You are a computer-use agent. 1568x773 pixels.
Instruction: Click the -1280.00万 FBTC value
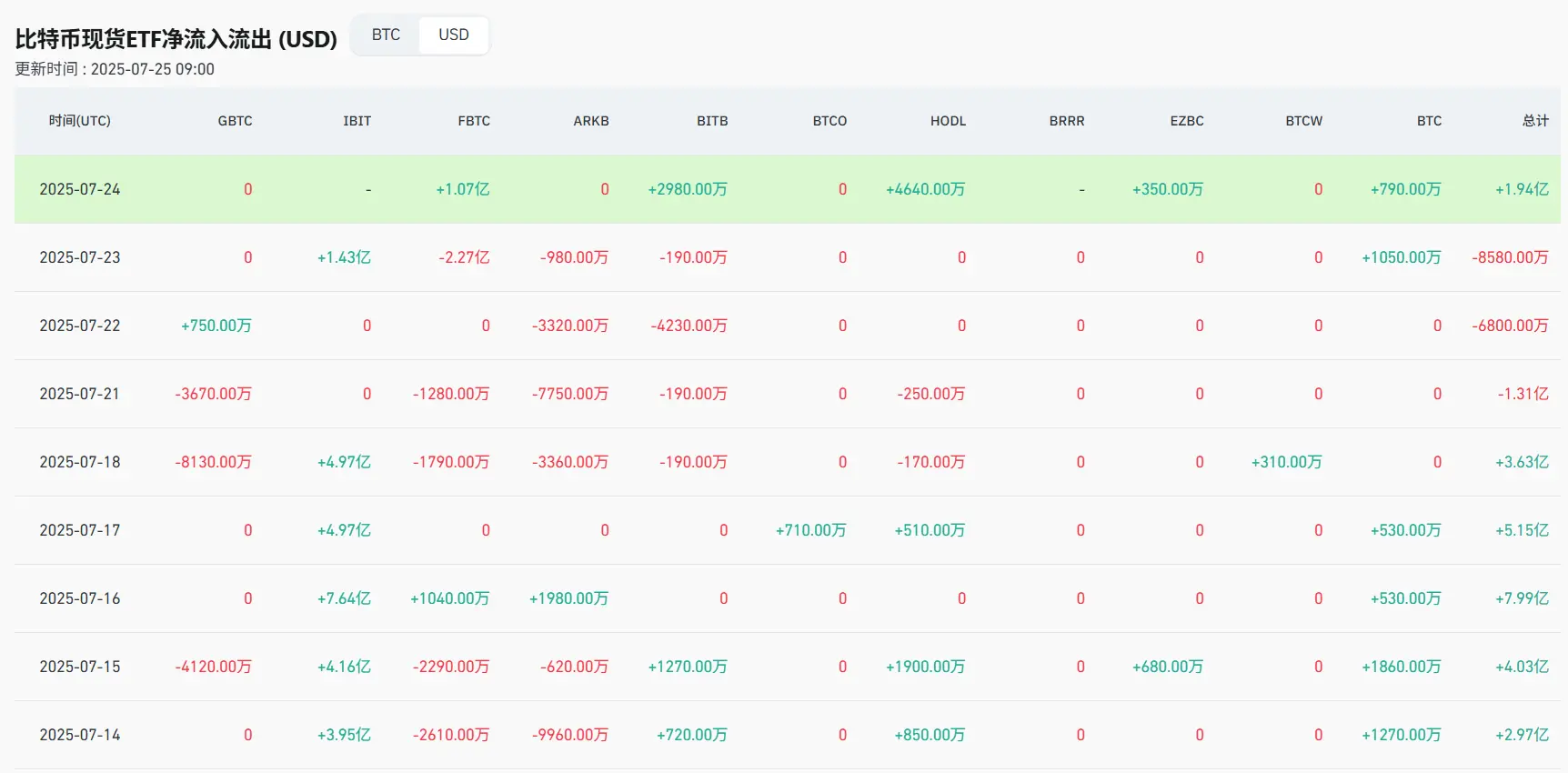pos(451,394)
